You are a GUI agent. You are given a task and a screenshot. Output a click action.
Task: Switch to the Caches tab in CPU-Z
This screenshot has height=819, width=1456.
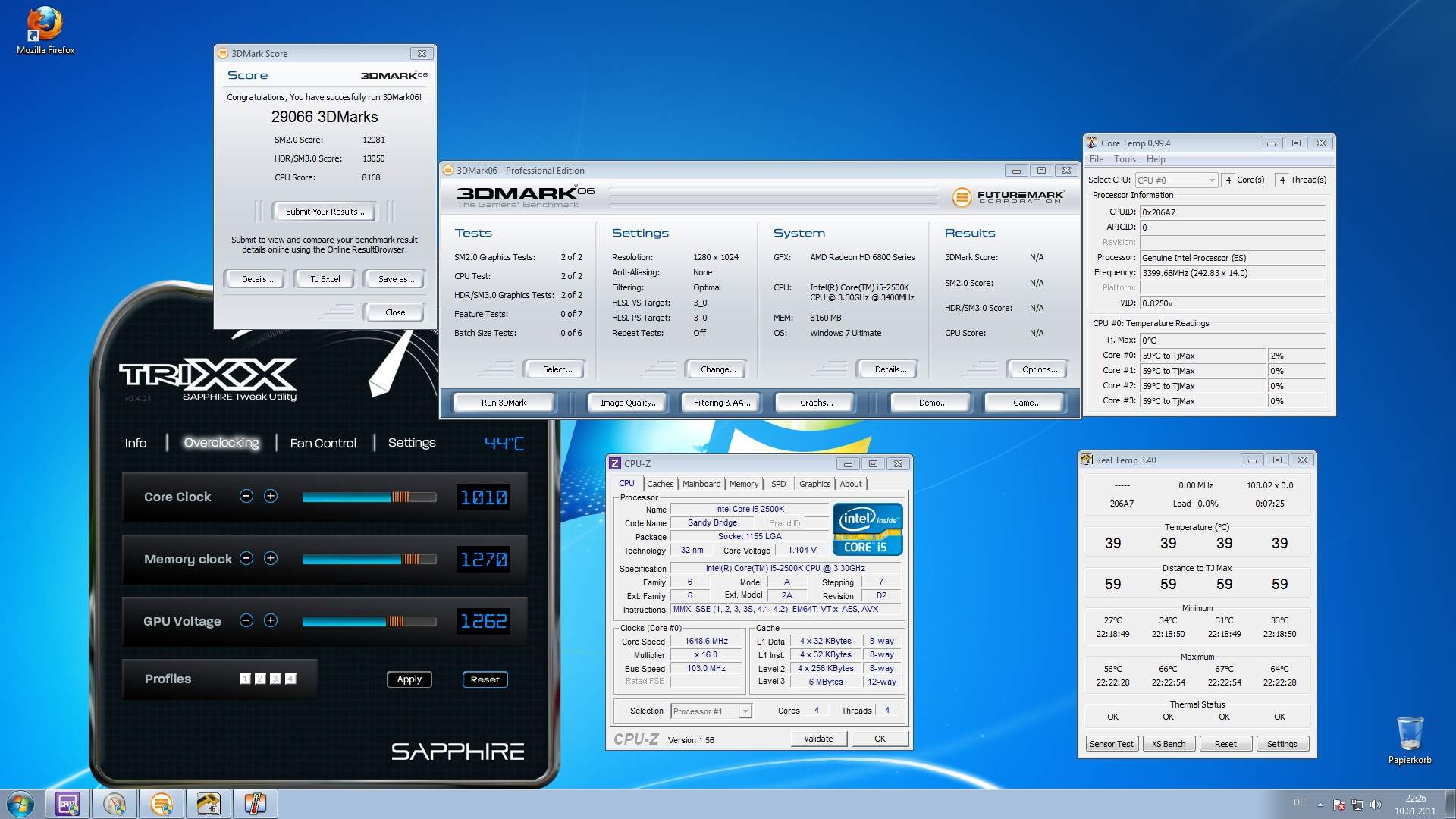coord(660,484)
